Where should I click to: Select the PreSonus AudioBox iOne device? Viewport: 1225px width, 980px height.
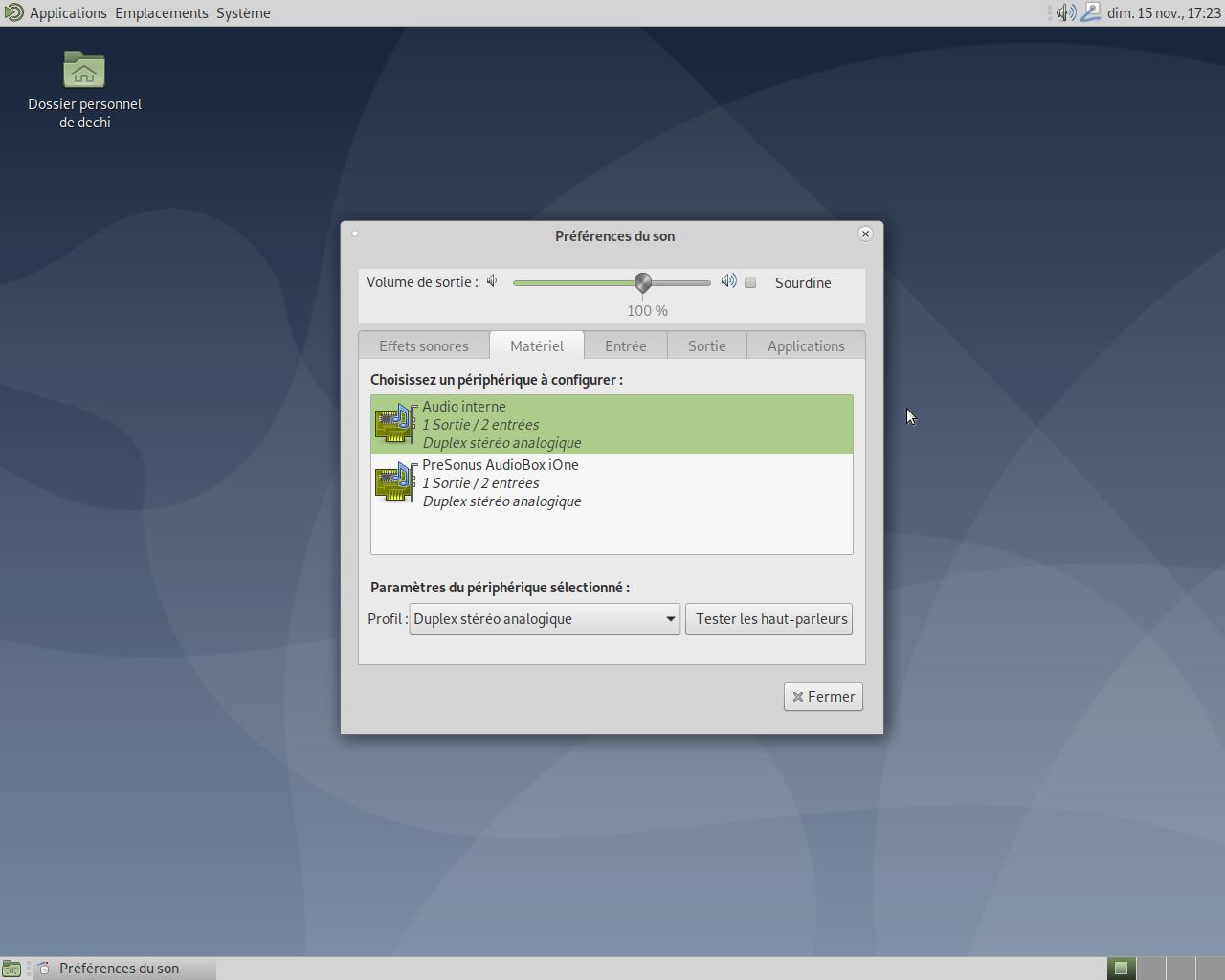click(x=612, y=482)
